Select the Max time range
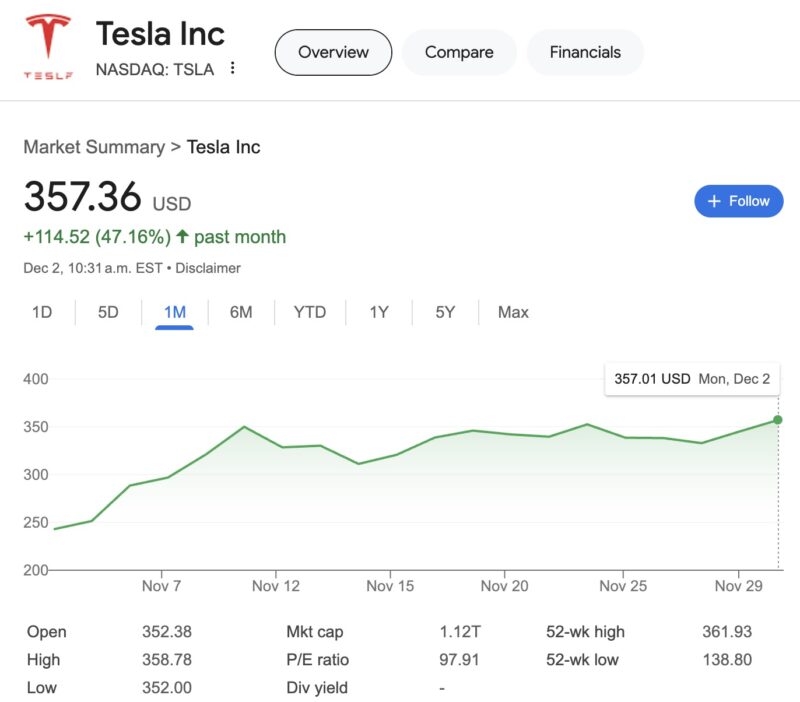Viewport: 800px width, 702px height. [x=513, y=312]
